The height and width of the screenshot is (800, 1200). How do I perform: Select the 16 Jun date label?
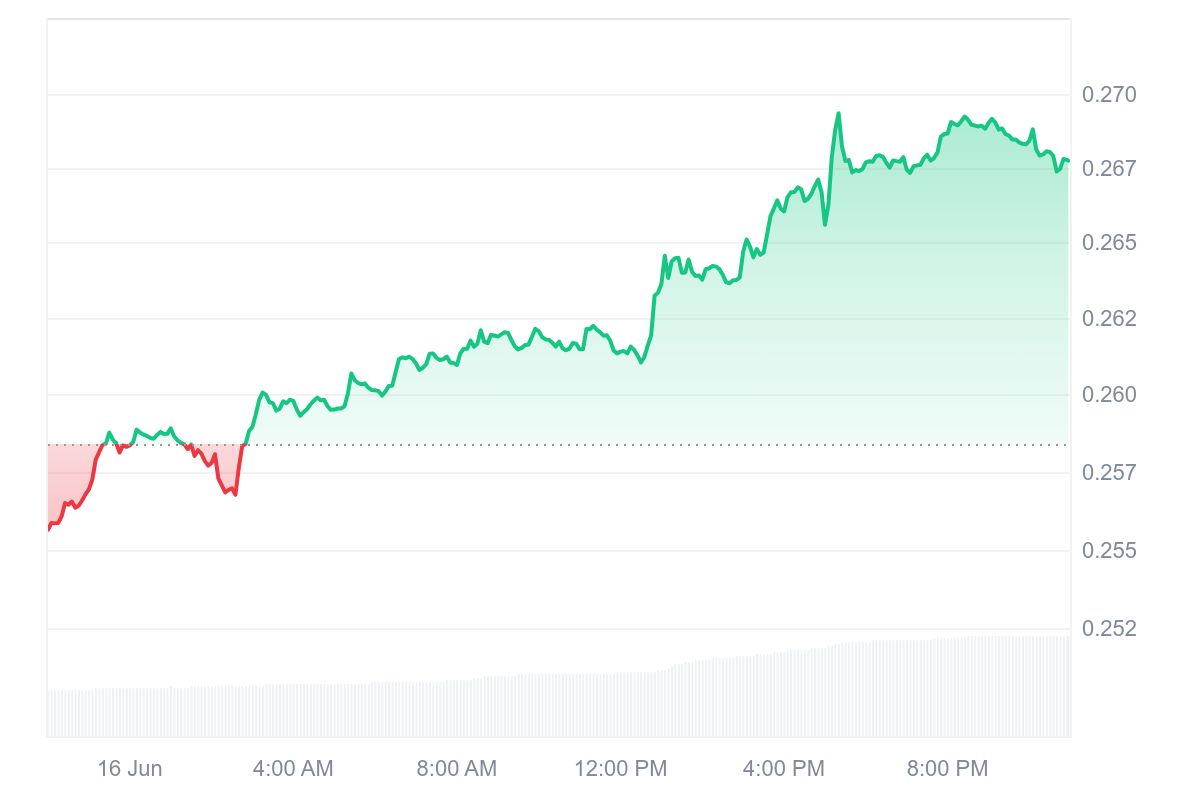tap(129, 769)
